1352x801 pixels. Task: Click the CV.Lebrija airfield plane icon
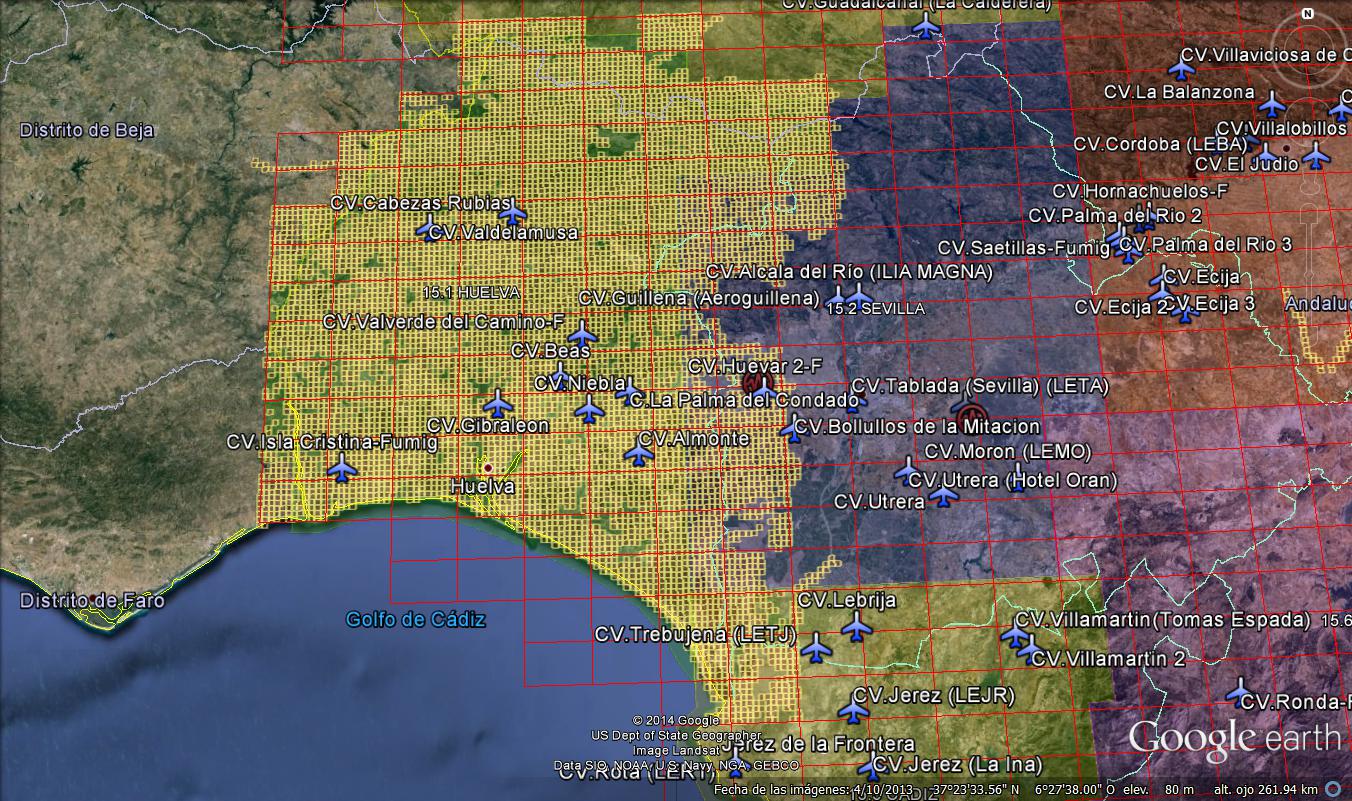coord(857,627)
